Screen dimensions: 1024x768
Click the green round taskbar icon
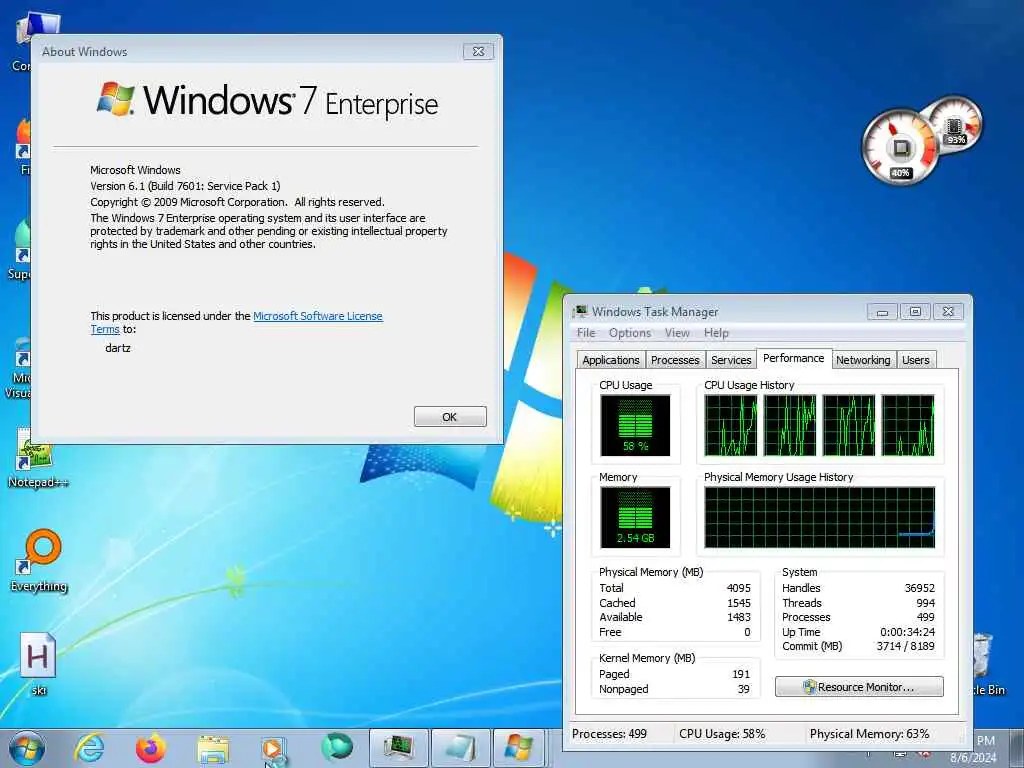[337, 747]
